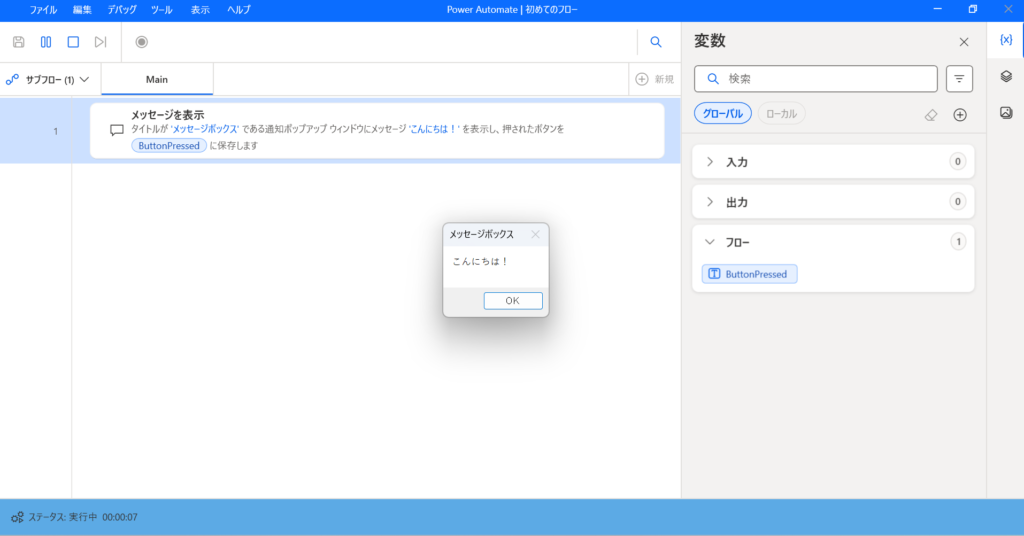Add a new variable with plus icon
Viewport: 1024px width, 536px height.
coord(960,115)
